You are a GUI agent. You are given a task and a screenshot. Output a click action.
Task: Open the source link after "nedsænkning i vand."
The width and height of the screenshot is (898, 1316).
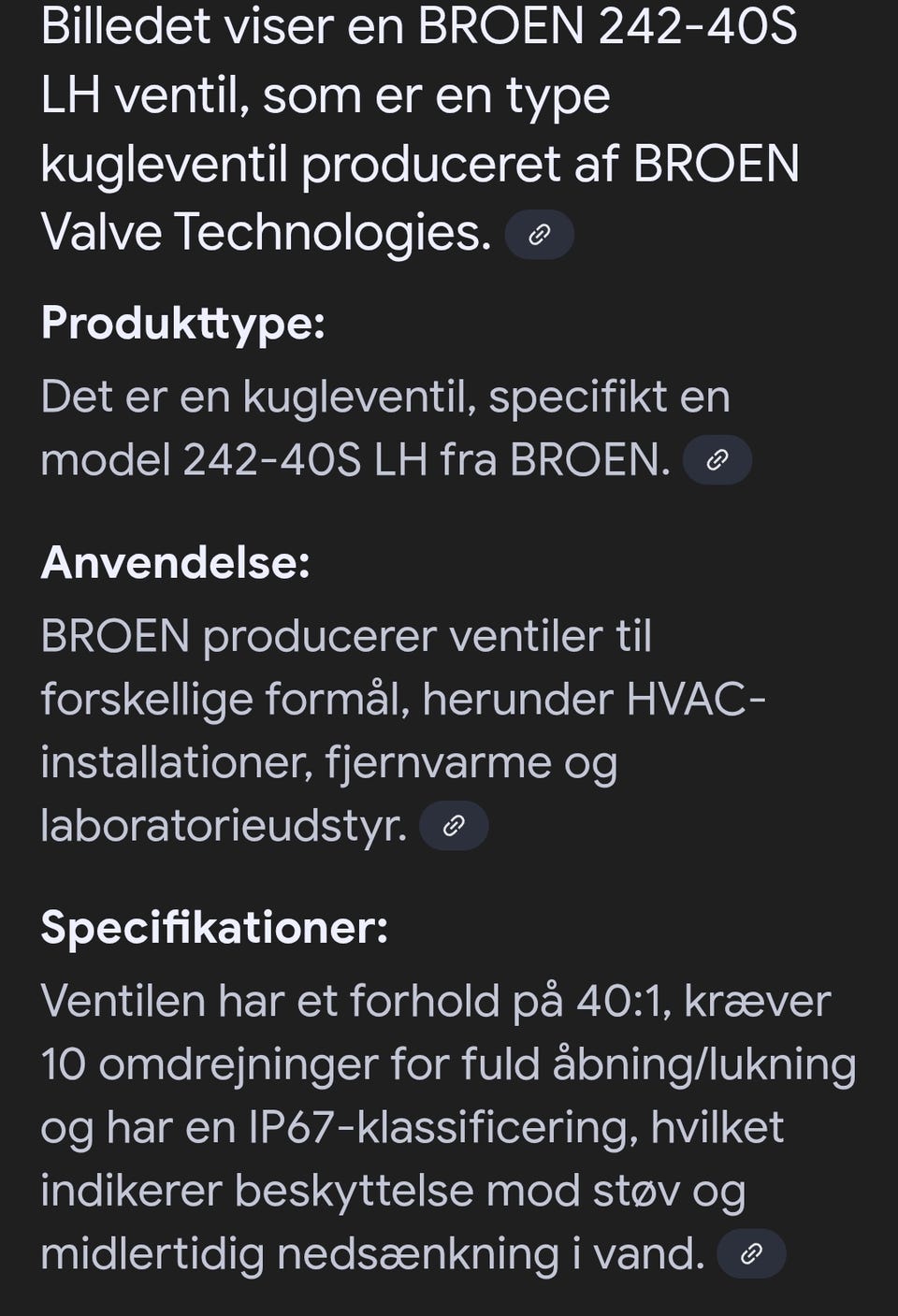[x=751, y=1253]
